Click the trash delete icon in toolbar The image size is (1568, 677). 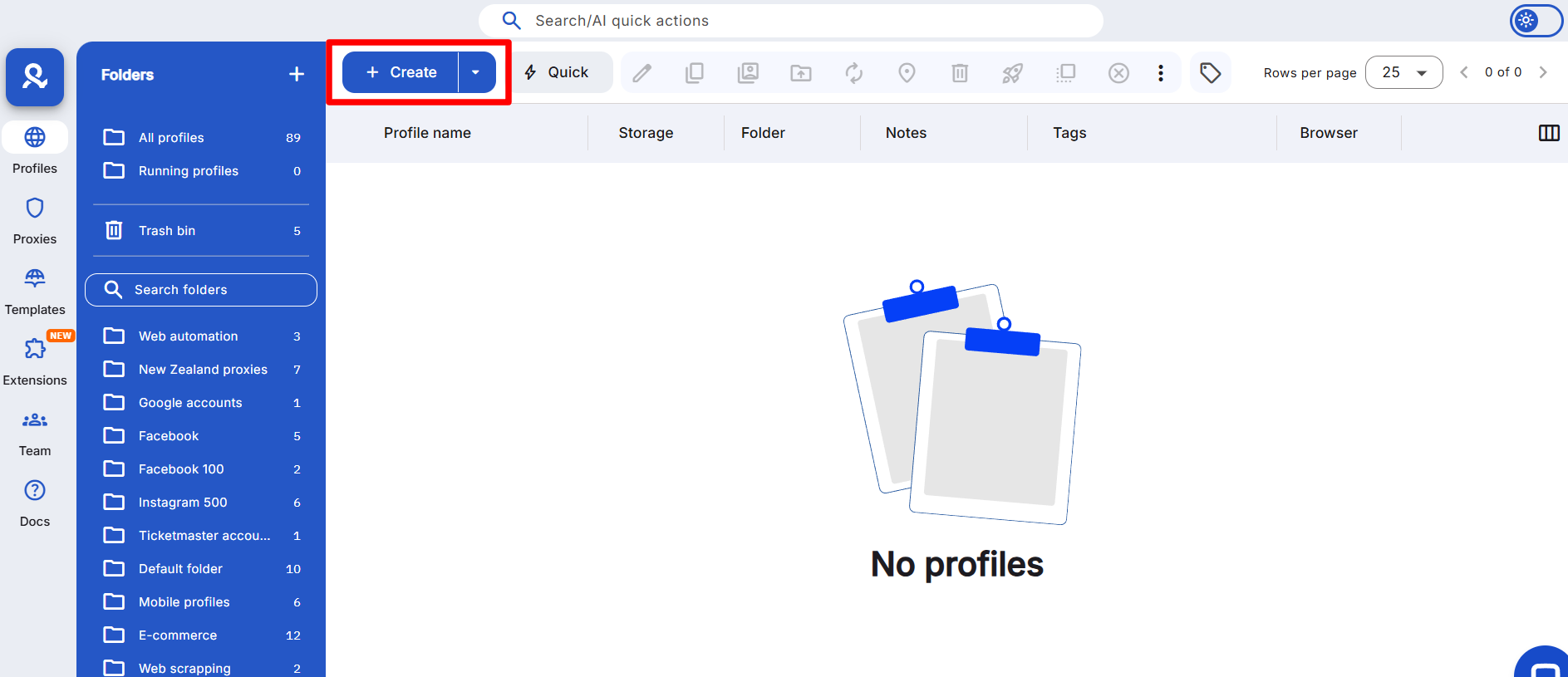[960, 73]
